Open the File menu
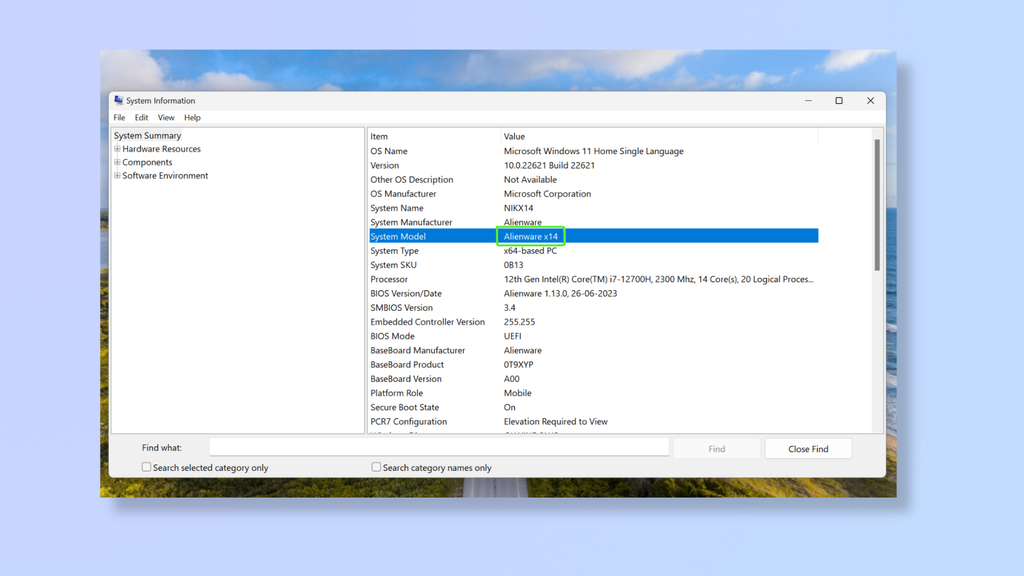The height and width of the screenshot is (576, 1024). 119,117
